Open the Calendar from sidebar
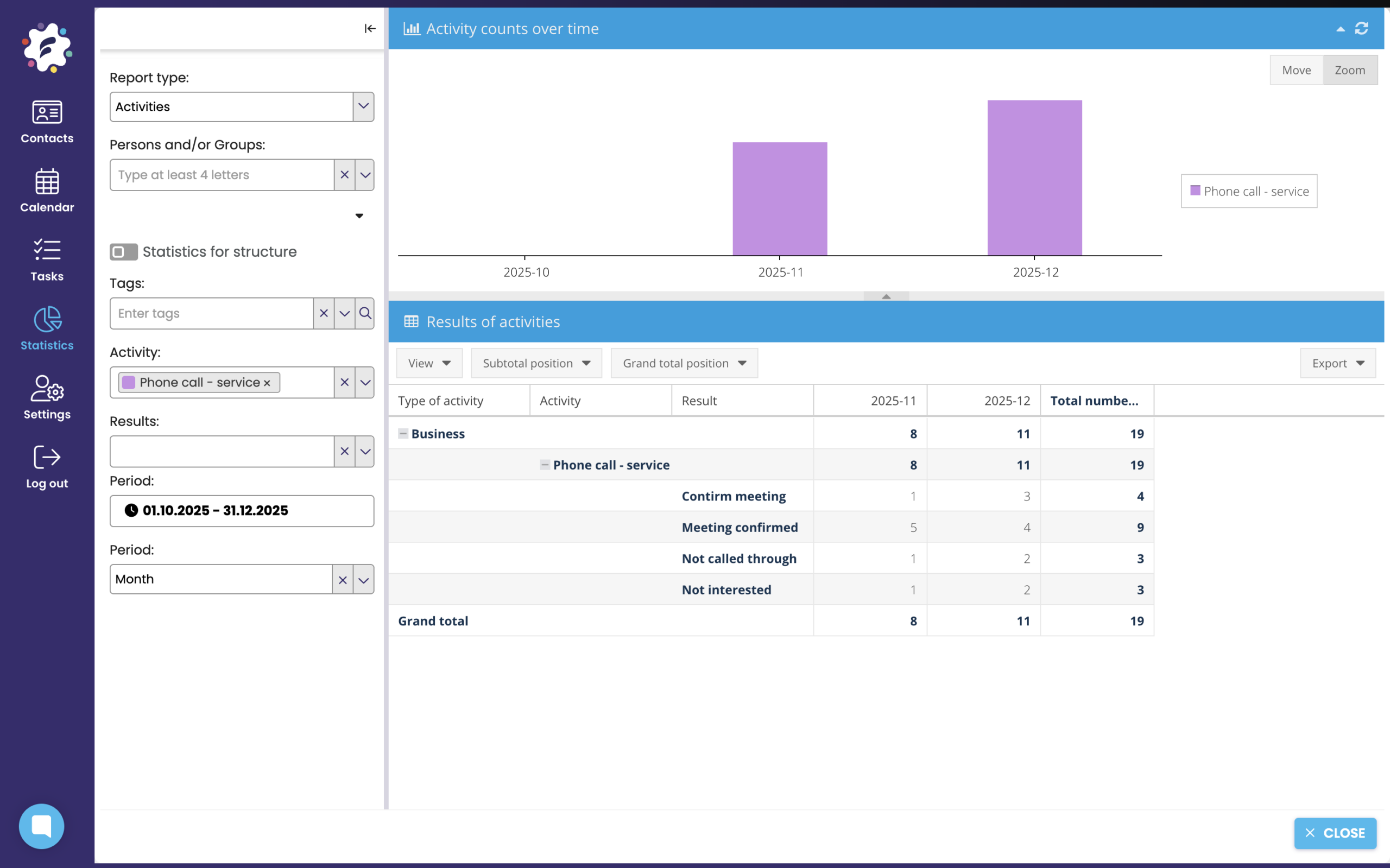Image resolution: width=1390 pixels, height=868 pixels. tap(47, 191)
